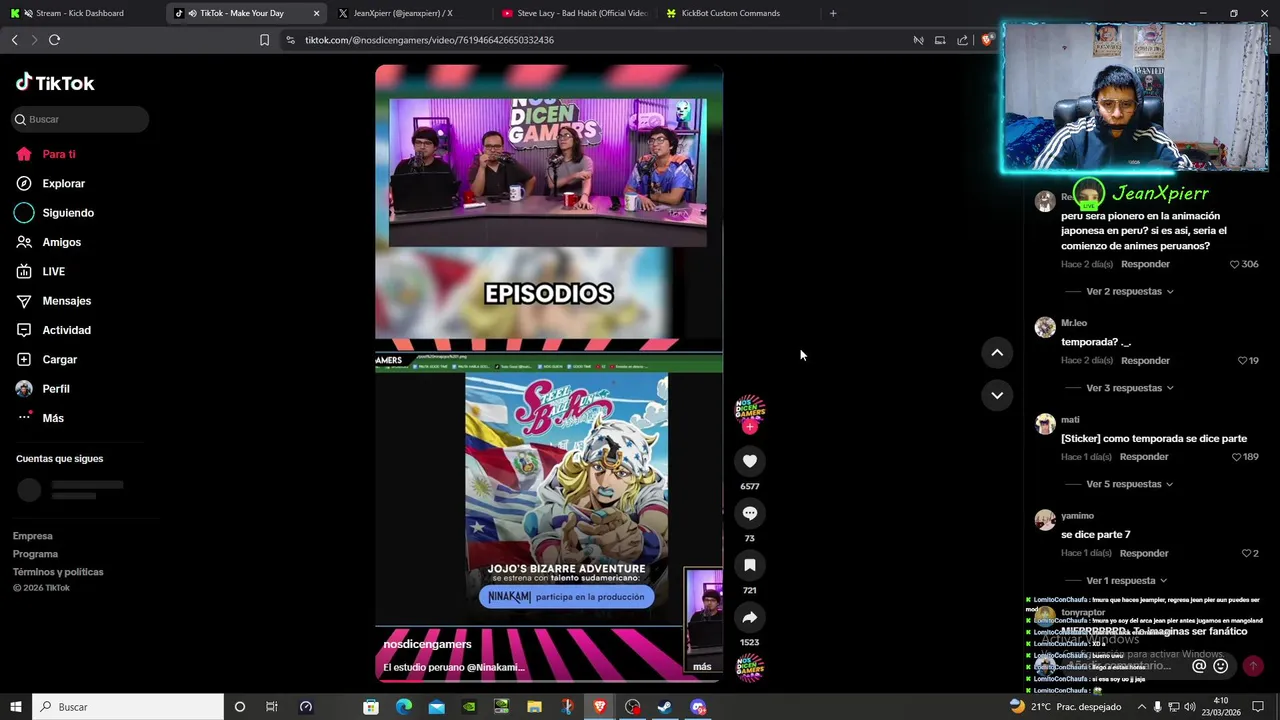
Task: Open Steam from the taskbar
Action: click(665, 707)
